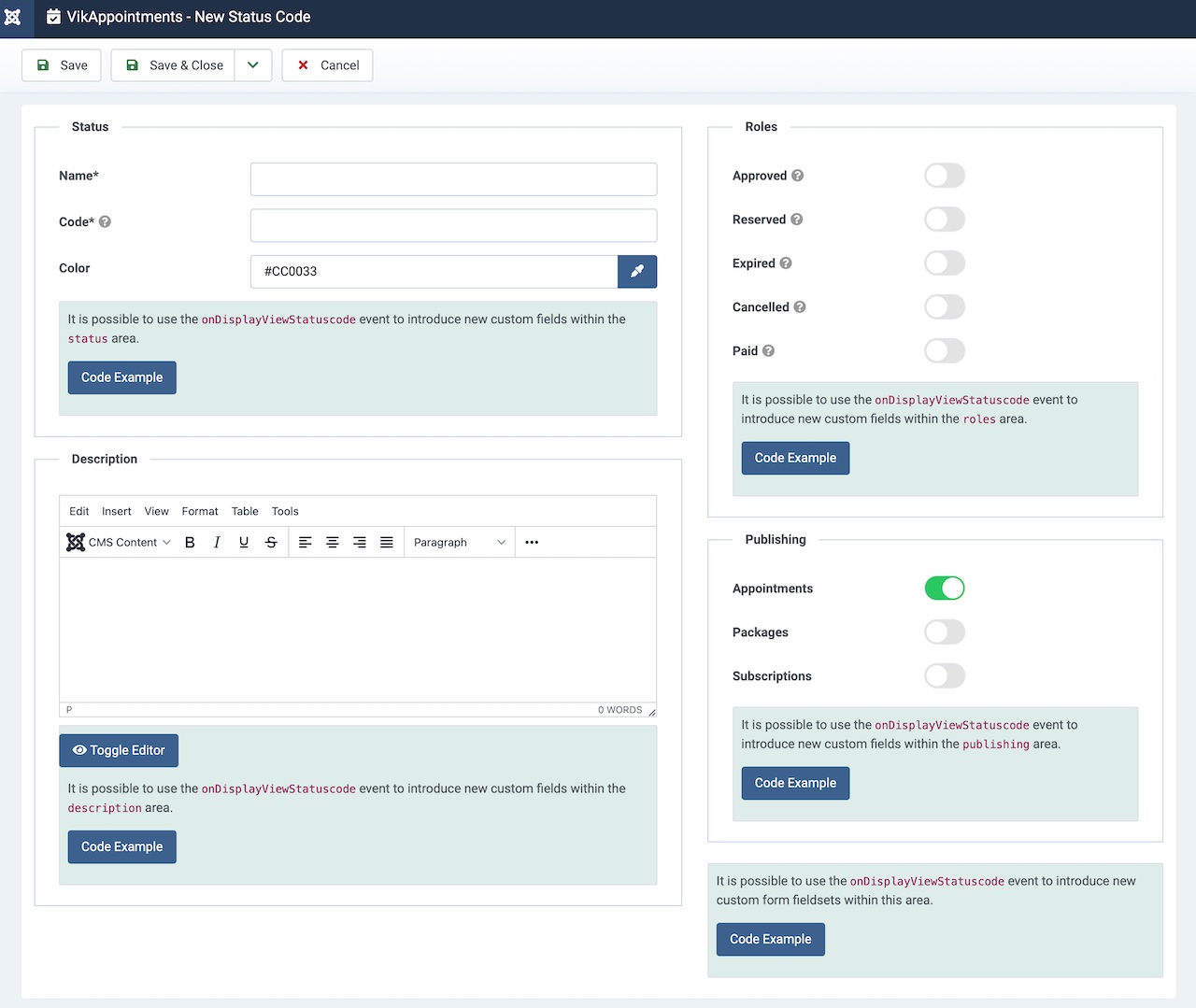This screenshot has width=1196, height=1008.
Task: Click the Joomla logo icon in header
Action: click(12, 17)
